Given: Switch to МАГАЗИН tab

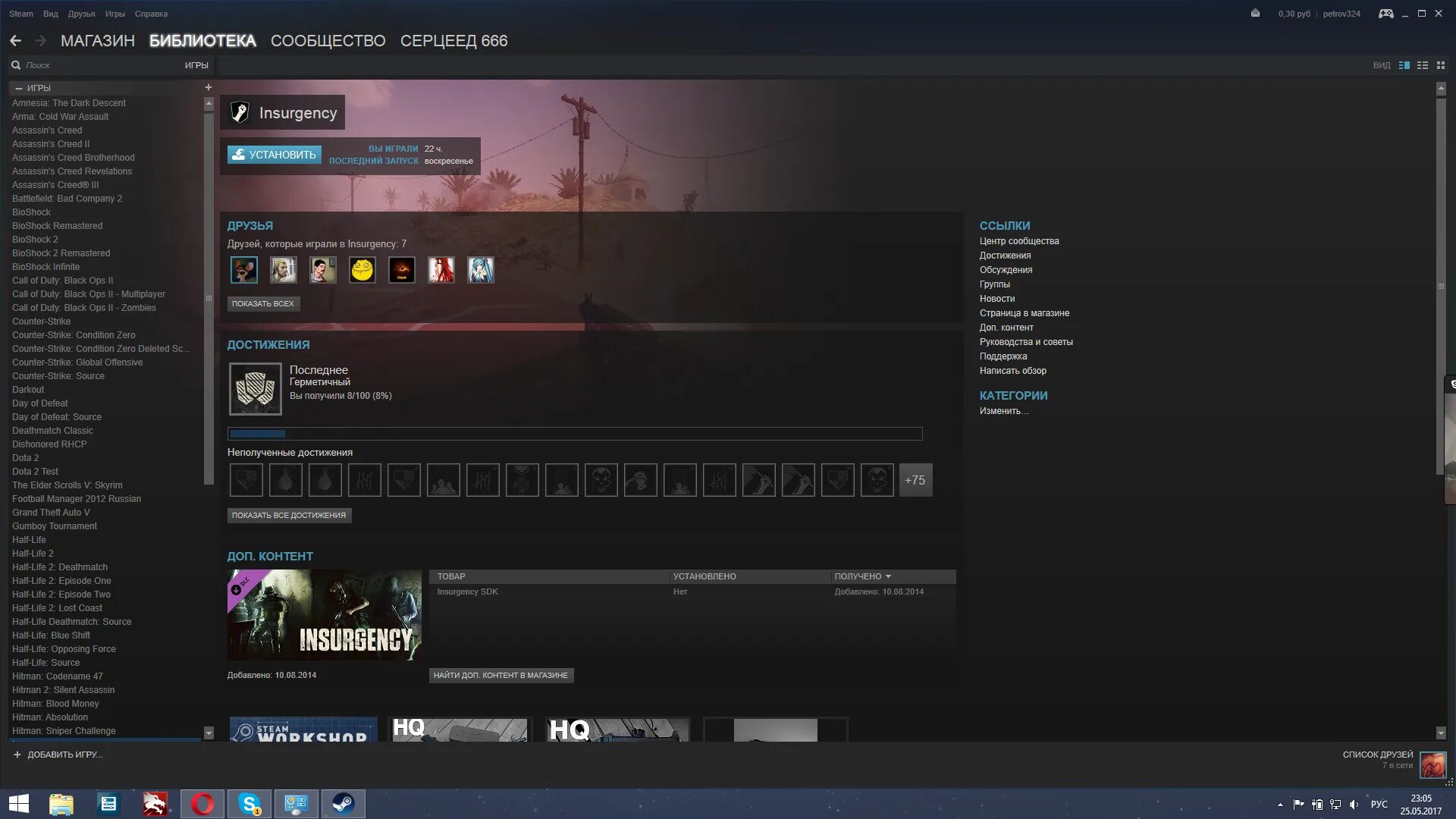Looking at the screenshot, I should click(98, 41).
